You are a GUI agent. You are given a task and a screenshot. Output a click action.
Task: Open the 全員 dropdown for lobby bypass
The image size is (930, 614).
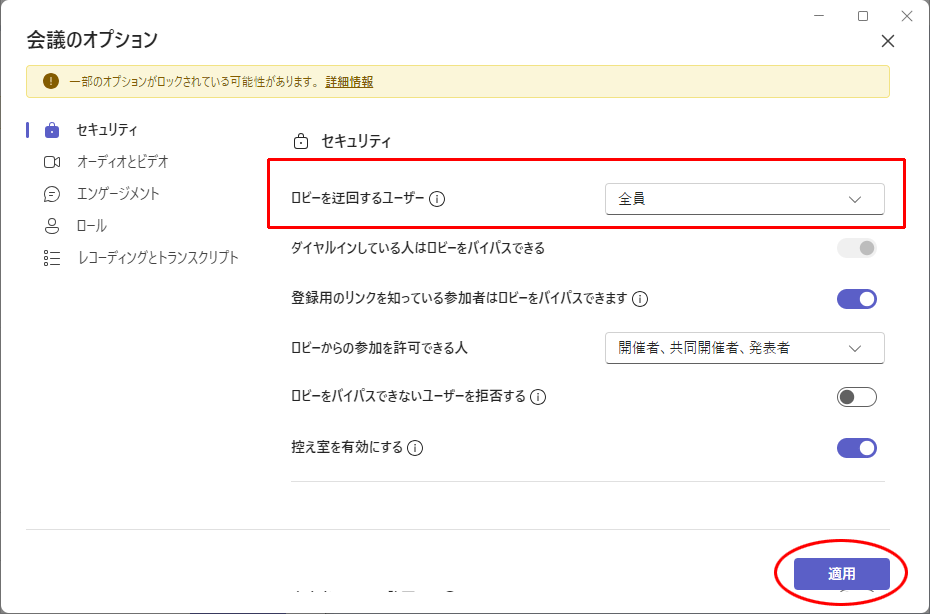744,199
